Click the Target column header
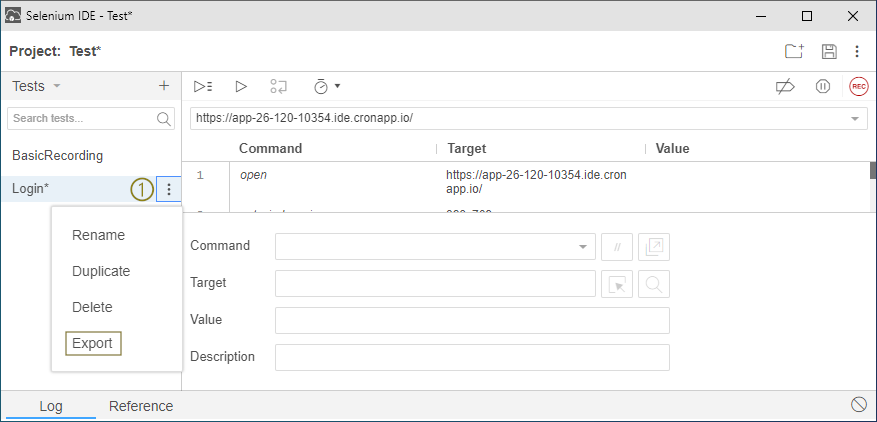The height and width of the screenshot is (422, 877). point(467,148)
